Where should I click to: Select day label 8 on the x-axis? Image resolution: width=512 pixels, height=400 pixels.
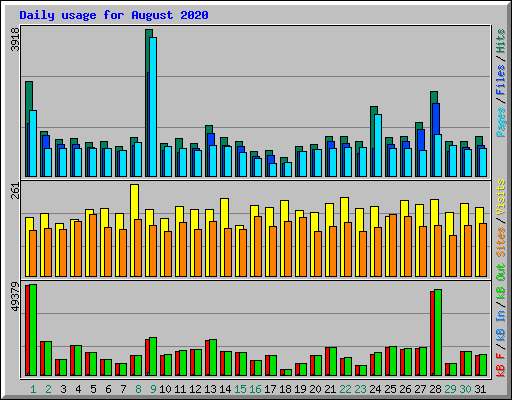click(x=138, y=389)
